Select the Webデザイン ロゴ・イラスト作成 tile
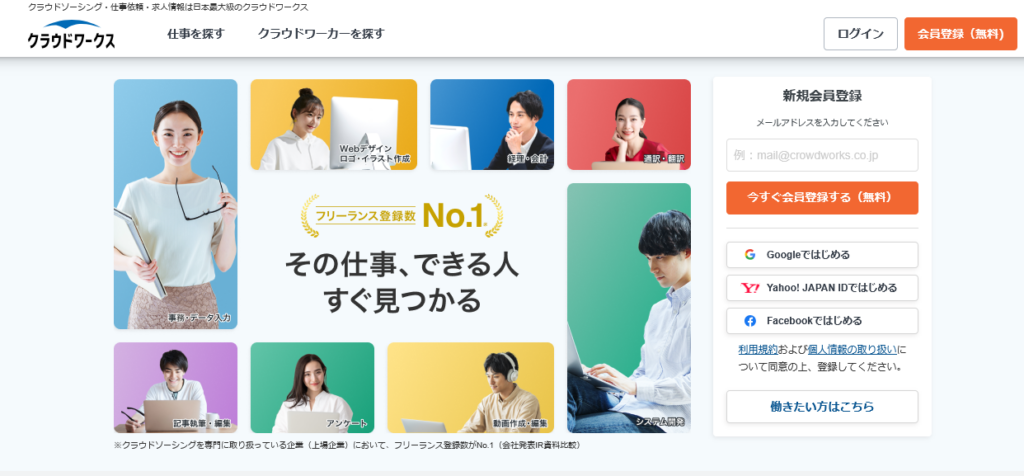 pyautogui.click(x=334, y=125)
